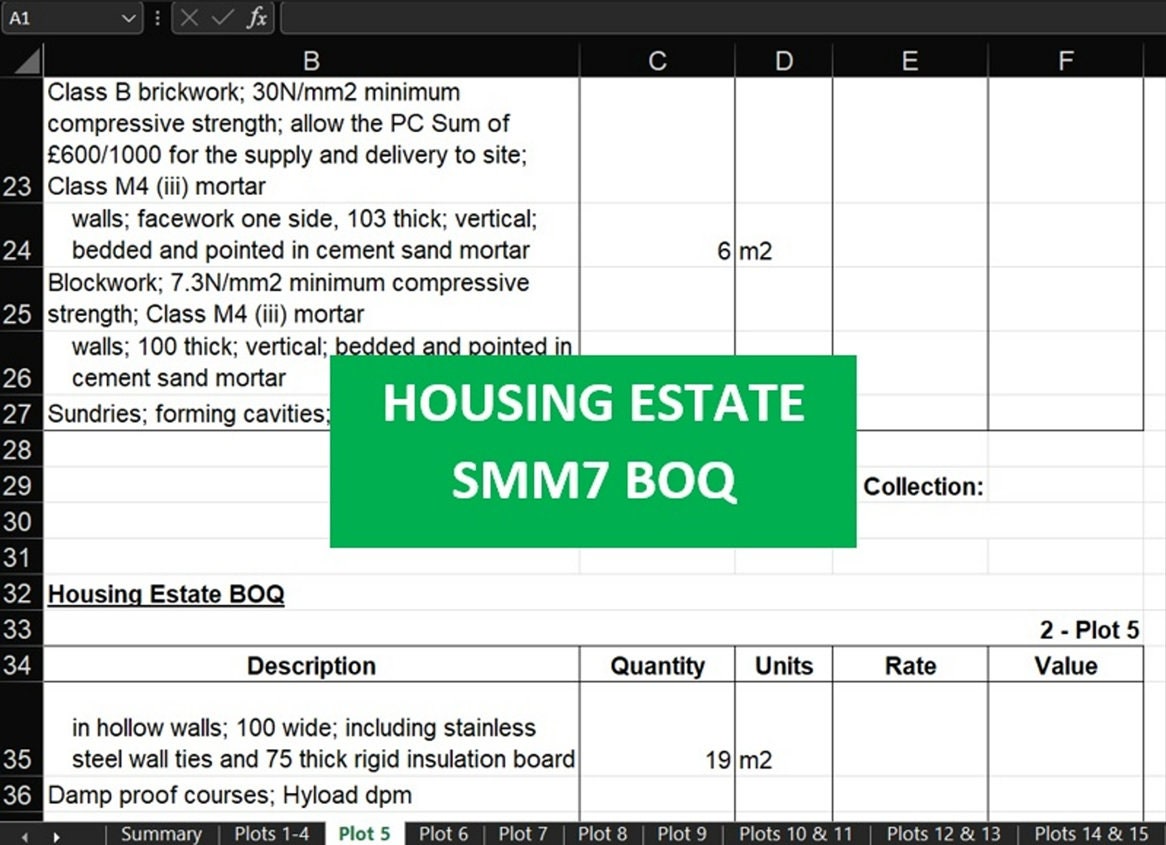Select the Collection: cell

pos(922,486)
